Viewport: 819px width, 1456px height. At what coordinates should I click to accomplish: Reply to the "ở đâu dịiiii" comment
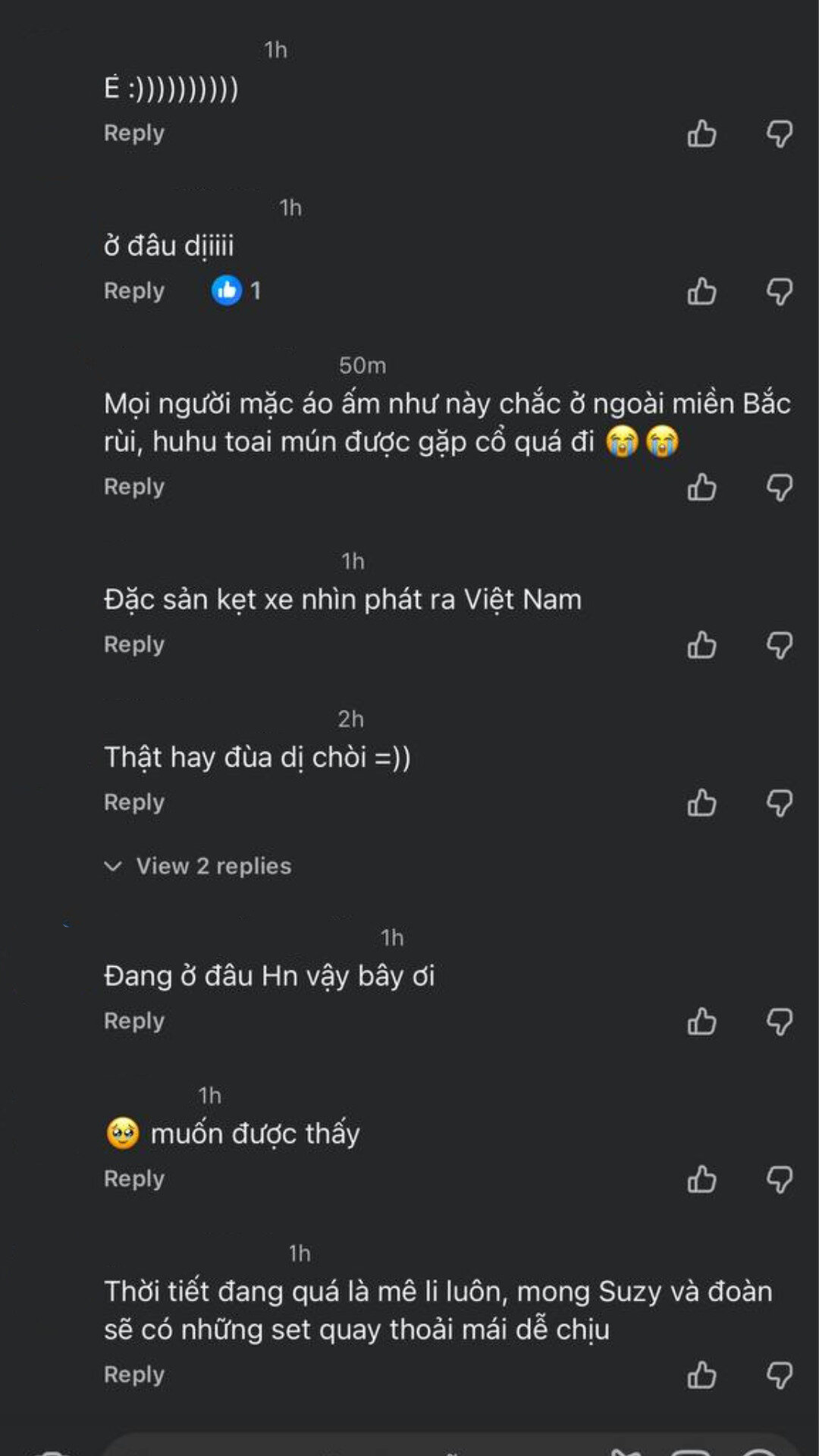click(133, 292)
